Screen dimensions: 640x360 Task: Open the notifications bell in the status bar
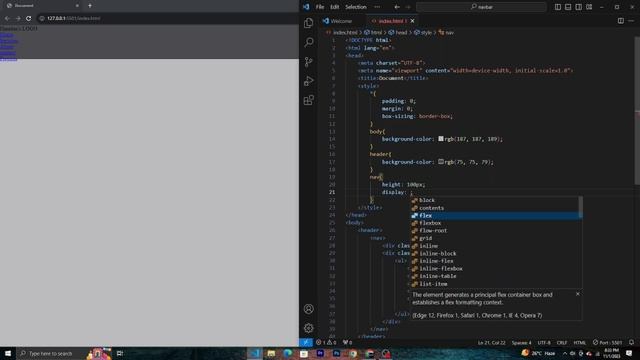click(x=631, y=342)
